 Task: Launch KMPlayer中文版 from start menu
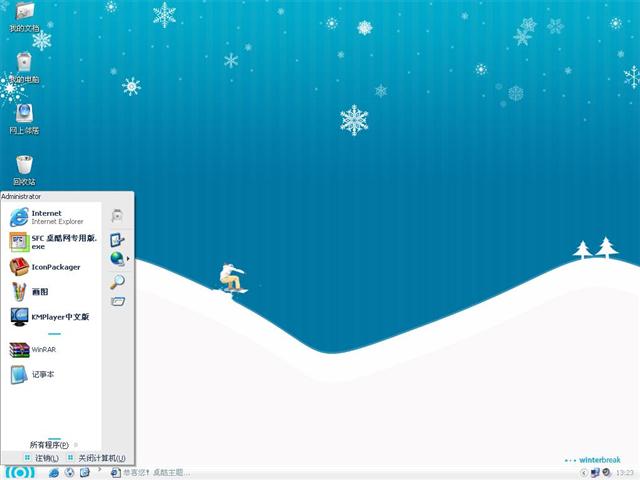coord(51,317)
